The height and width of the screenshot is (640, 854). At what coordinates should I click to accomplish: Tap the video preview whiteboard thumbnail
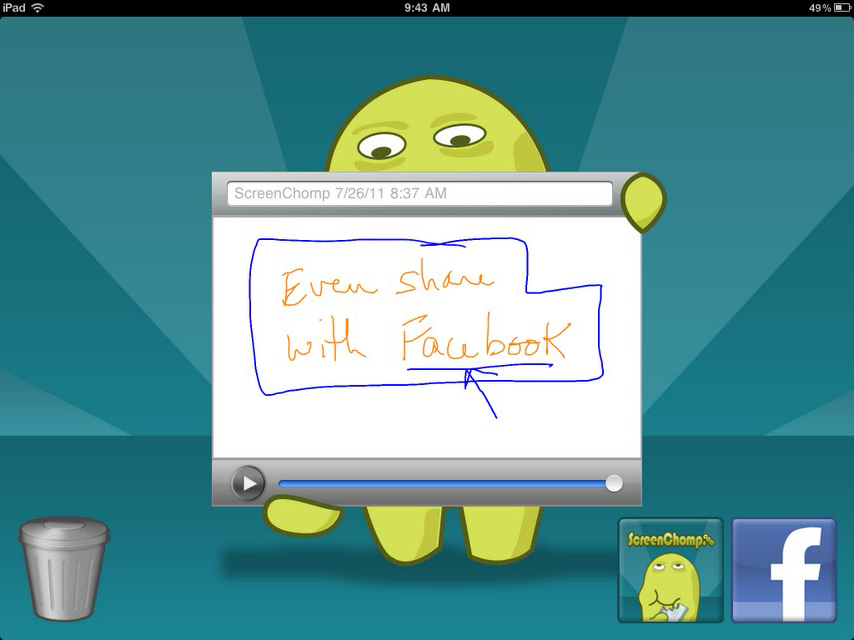point(426,337)
